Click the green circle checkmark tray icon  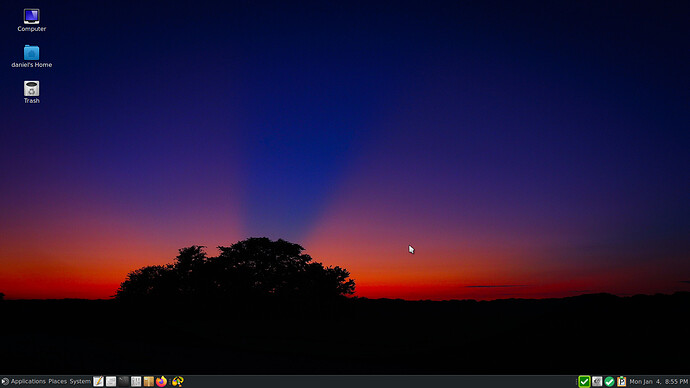(x=609, y=381)
